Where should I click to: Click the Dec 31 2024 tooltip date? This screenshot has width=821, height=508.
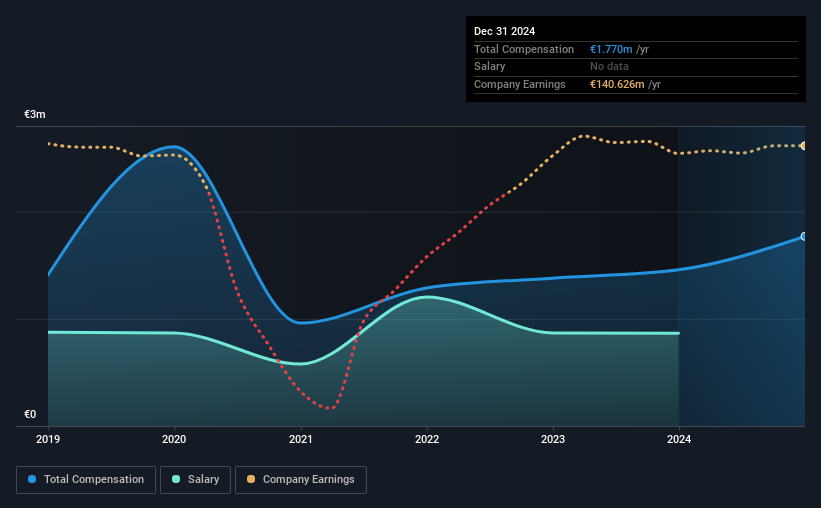(504, 31)
